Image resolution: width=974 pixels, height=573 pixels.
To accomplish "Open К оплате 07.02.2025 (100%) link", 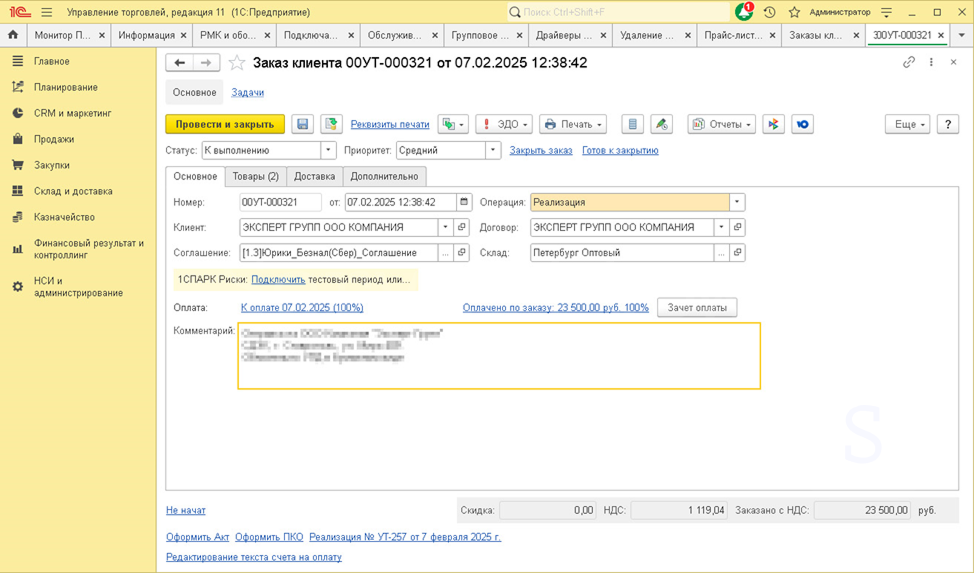I will [x=302, y=308].
